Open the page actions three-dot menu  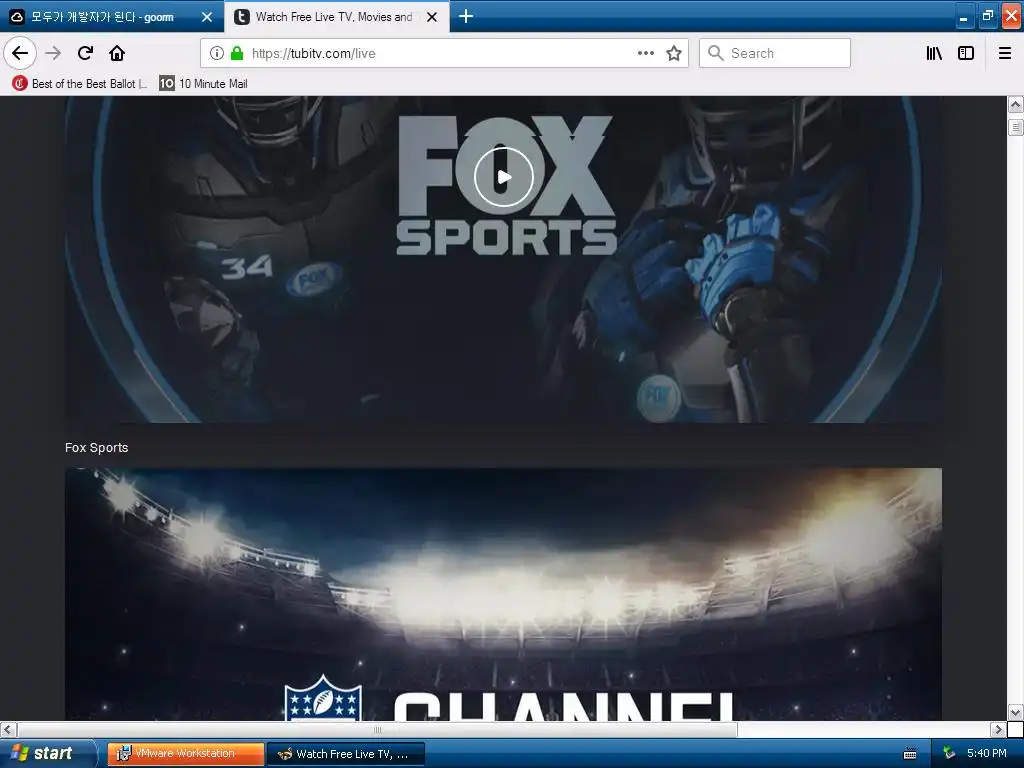point(645,53)
